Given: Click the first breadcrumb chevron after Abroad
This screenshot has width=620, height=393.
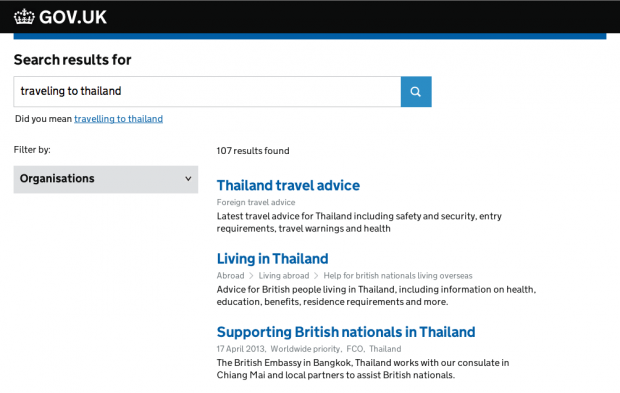Looking at the screenshot, I should coord(251,276).
